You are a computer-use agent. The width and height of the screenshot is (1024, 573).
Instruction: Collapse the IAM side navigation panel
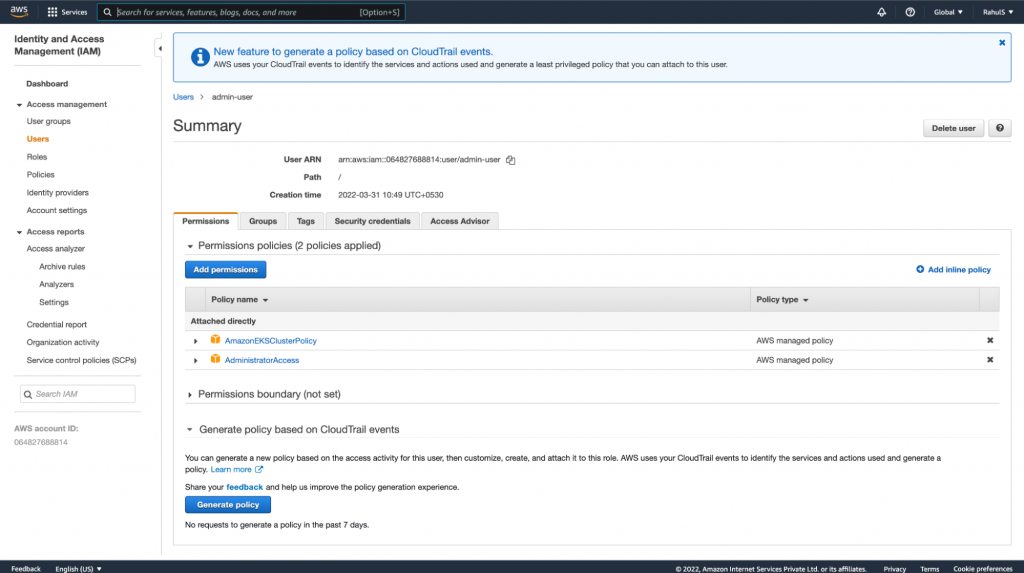(159, 48)
